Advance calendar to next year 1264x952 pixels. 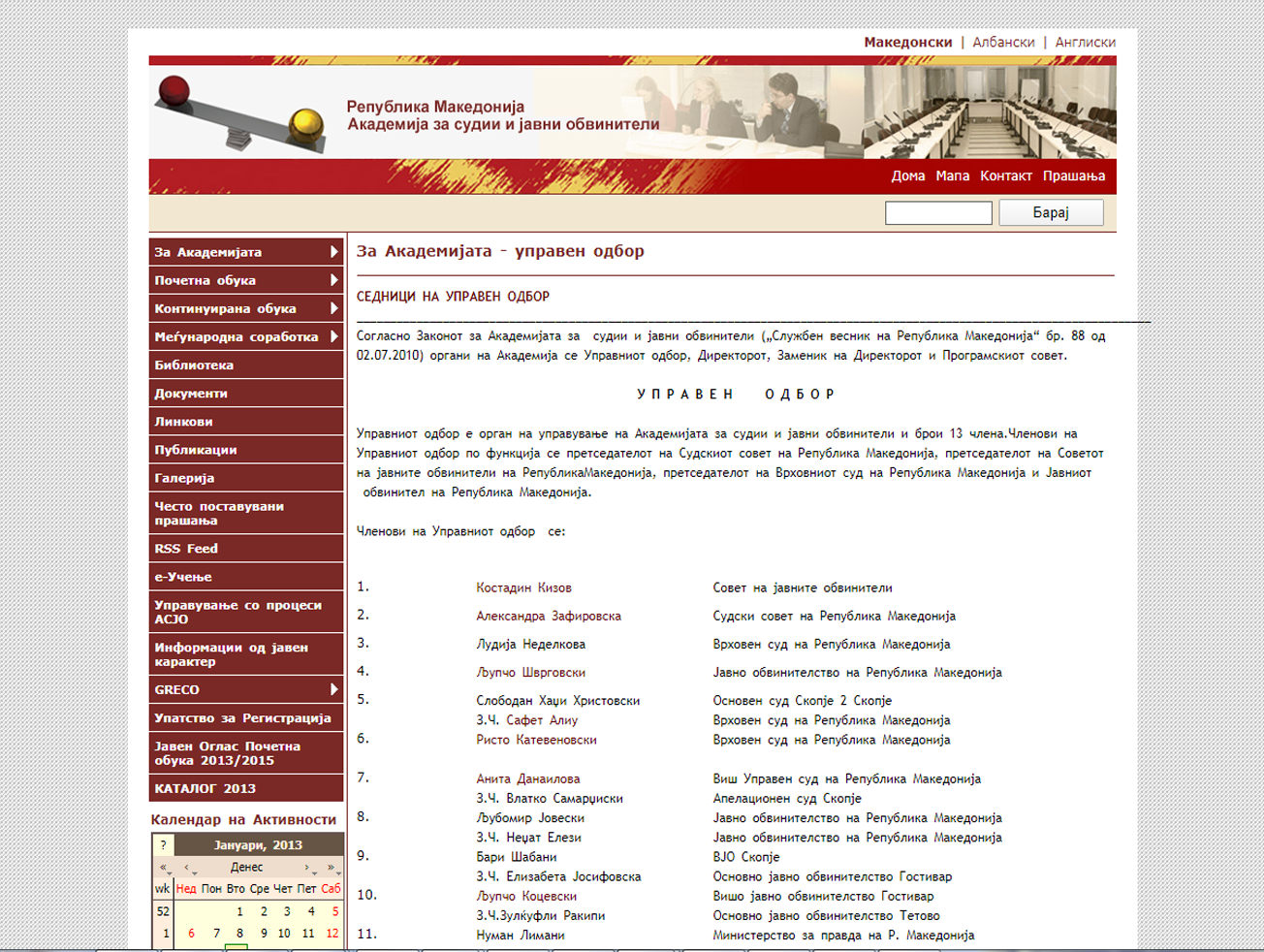coord(332,868)
